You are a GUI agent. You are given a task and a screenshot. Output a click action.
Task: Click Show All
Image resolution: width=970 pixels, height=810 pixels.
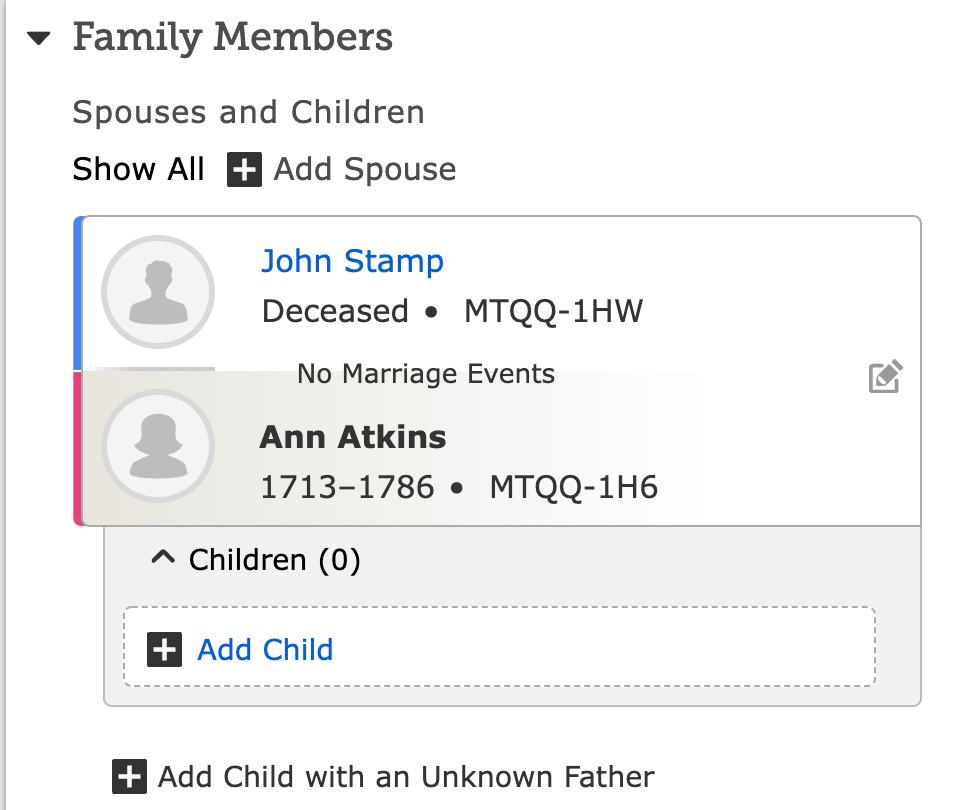pos(138,169)
